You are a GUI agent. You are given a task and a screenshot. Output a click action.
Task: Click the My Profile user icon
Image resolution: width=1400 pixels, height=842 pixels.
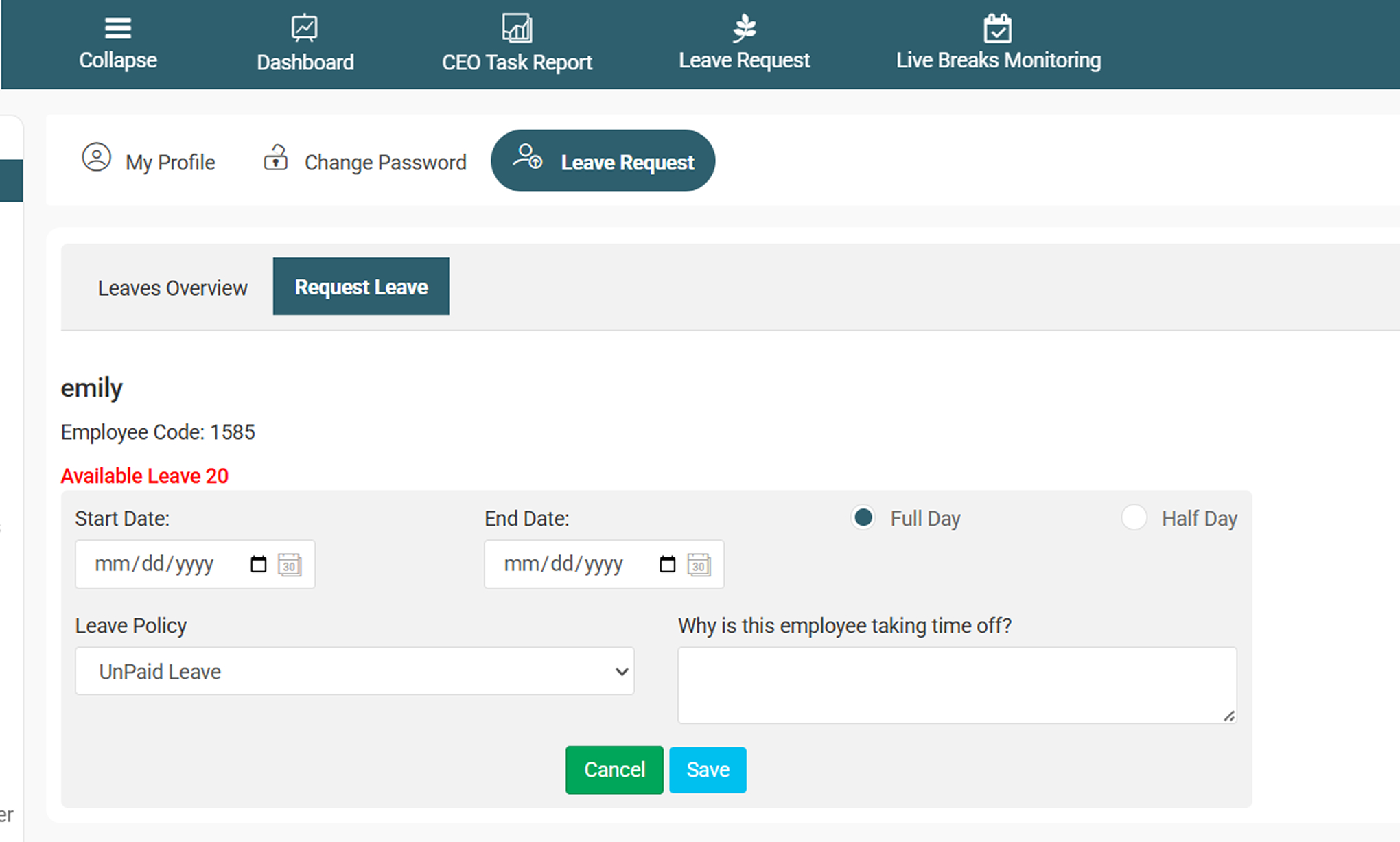click(x=97, y=157)
